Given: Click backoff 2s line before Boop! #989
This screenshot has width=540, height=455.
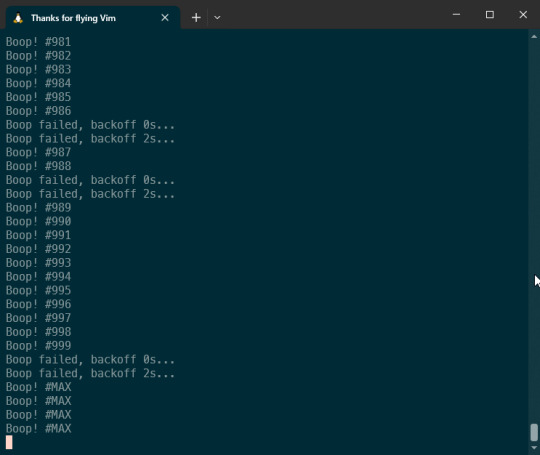Looking at the screenshot, I should coord(90,194).
